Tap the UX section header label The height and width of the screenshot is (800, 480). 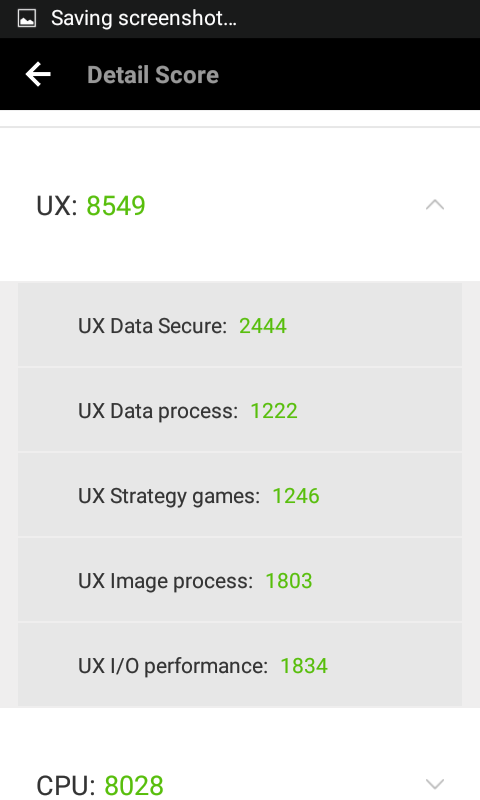click(x=57, y=206)
